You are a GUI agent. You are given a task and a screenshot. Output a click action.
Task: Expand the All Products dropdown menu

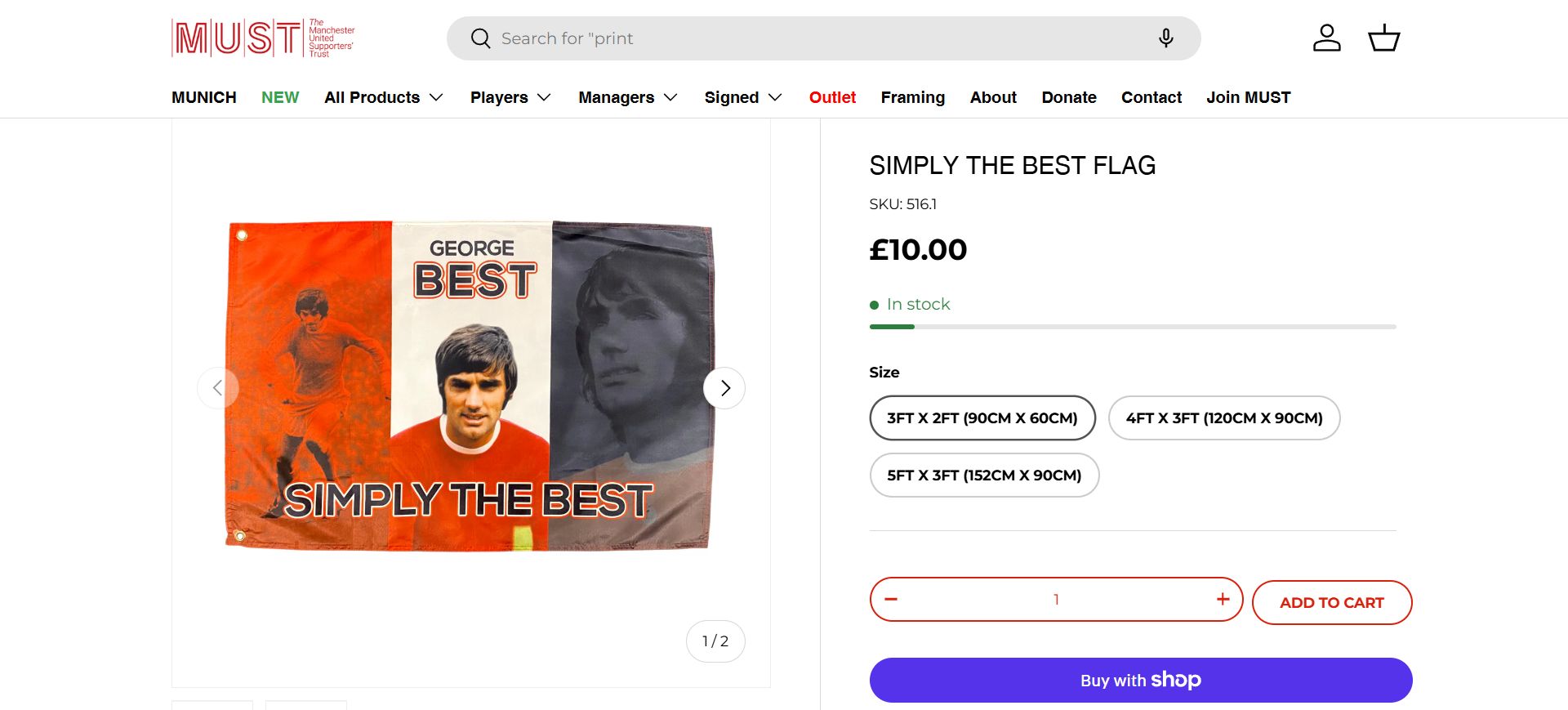[x=383, y=97]
